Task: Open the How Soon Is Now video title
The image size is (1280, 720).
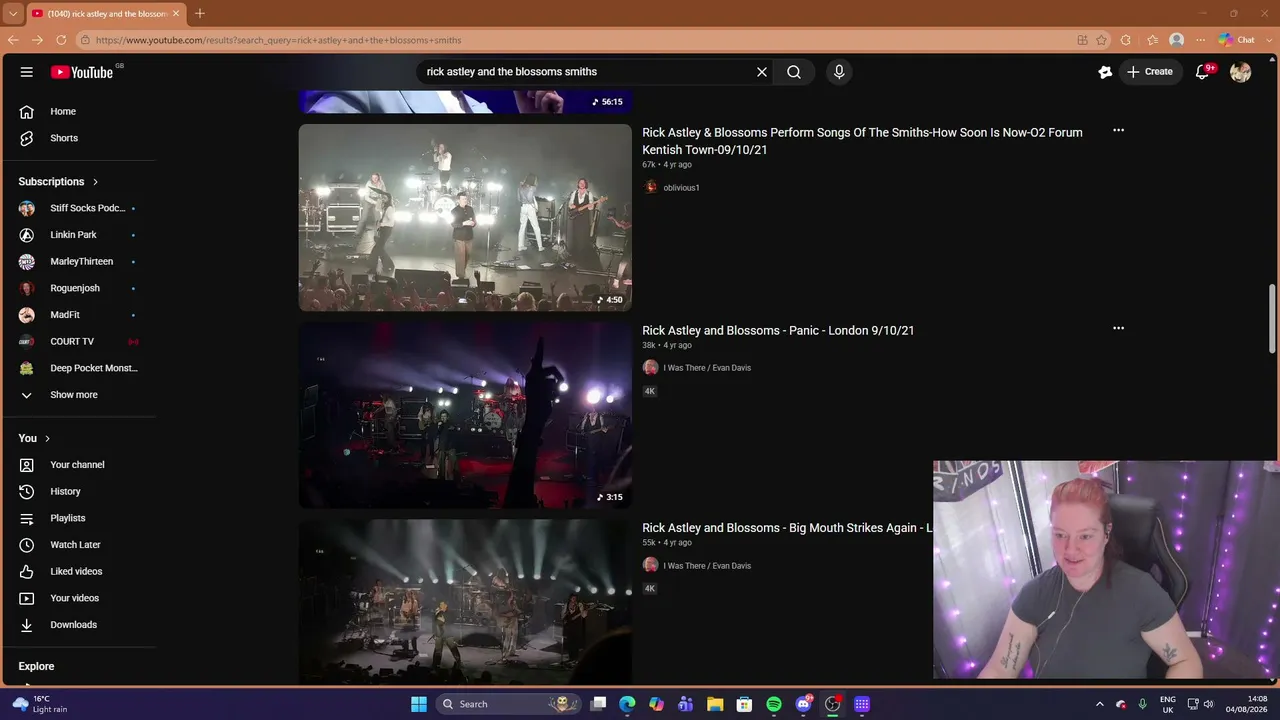Action: pos(862,141)
